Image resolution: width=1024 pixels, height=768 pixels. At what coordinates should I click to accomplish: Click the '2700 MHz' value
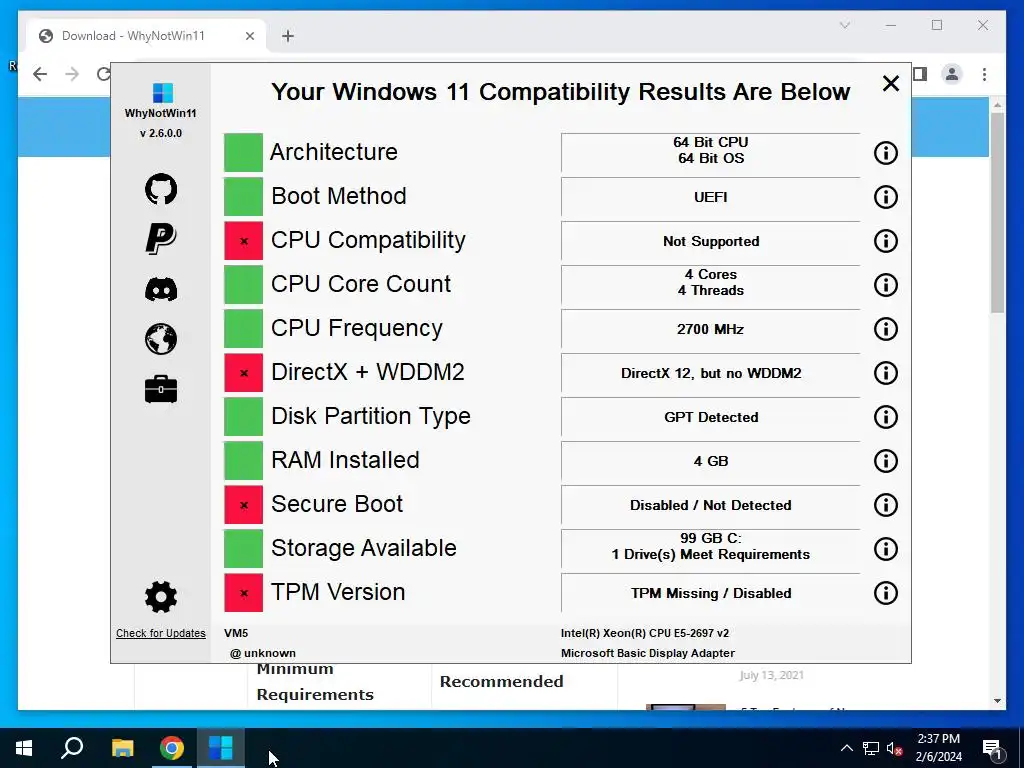(x=711, y=329)
